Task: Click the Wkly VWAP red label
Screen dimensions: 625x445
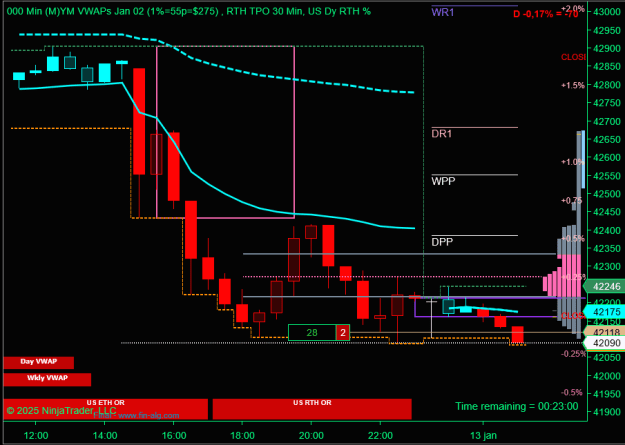Action: (x=47, y=379)
